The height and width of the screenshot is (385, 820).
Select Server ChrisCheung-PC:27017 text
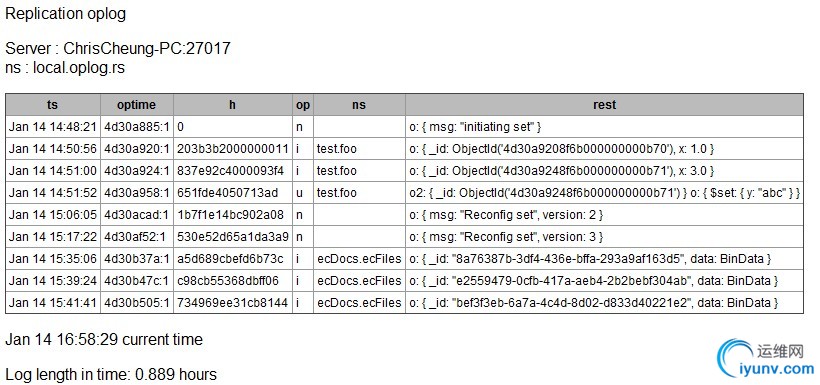coord(118,48)
